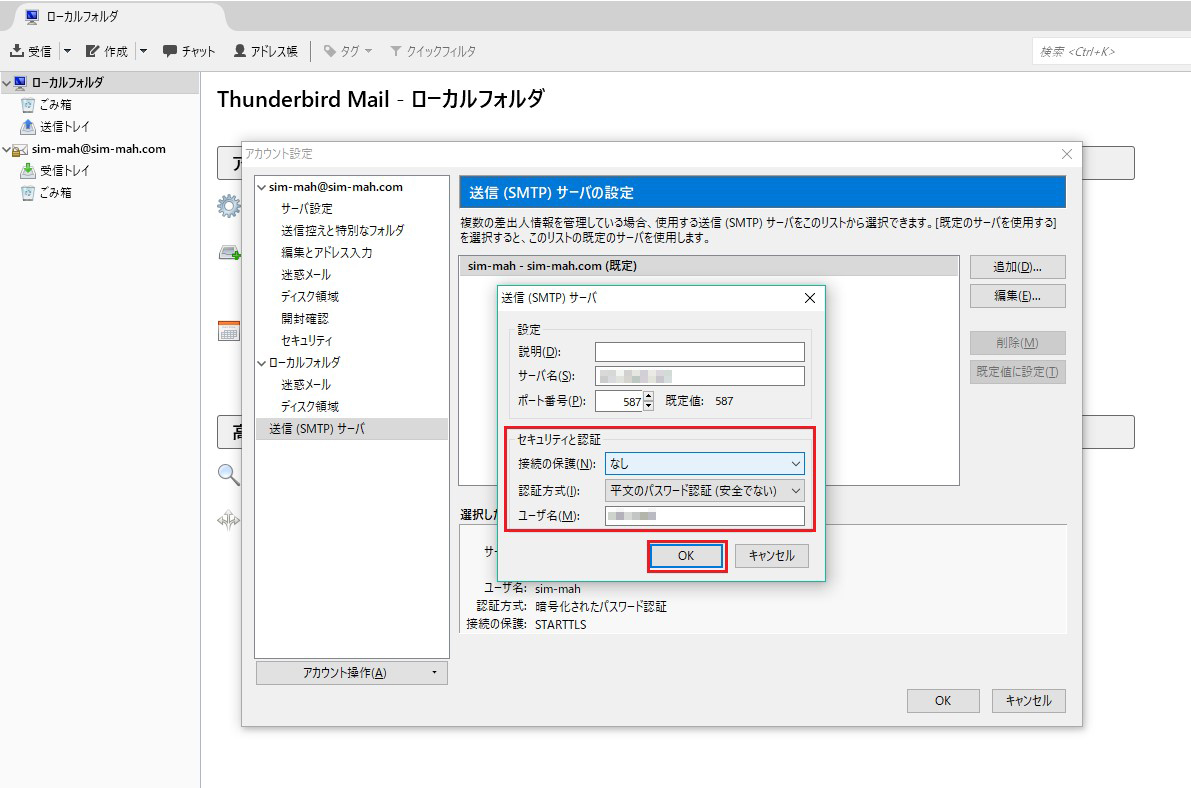Click the gear settings icon behind dialog
Image resolution: width=1191 pixels, height=788 pixels.
click(229, 206)
